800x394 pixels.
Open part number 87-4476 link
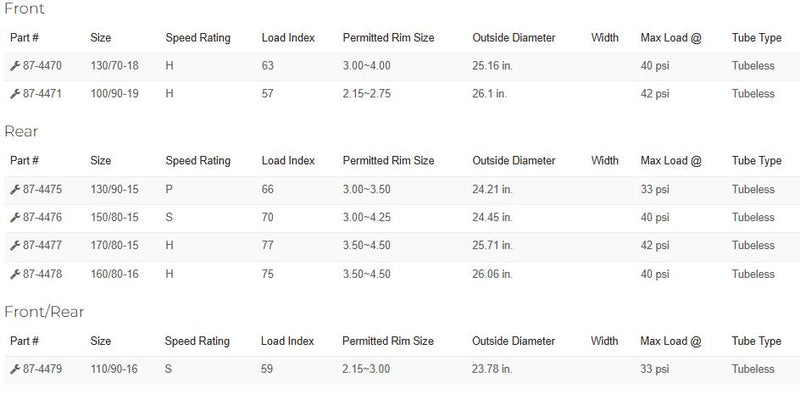click(42, 217)
